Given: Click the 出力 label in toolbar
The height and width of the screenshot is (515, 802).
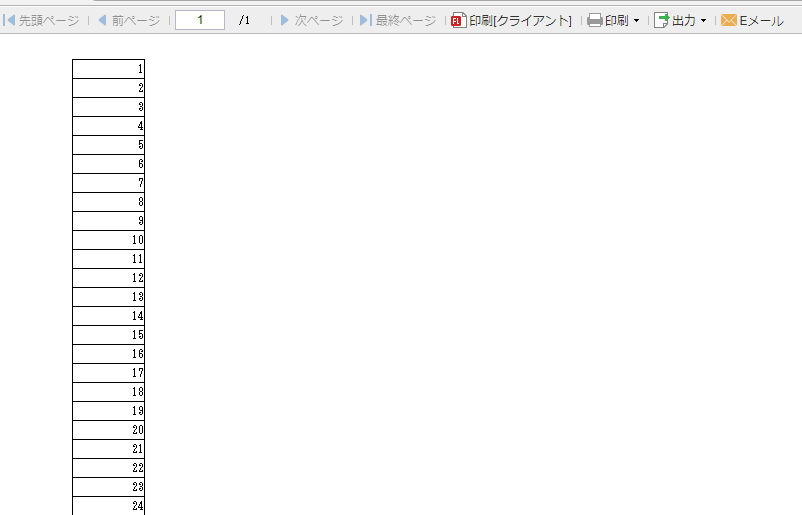Looking at the screenshot, I should [684, 21].
